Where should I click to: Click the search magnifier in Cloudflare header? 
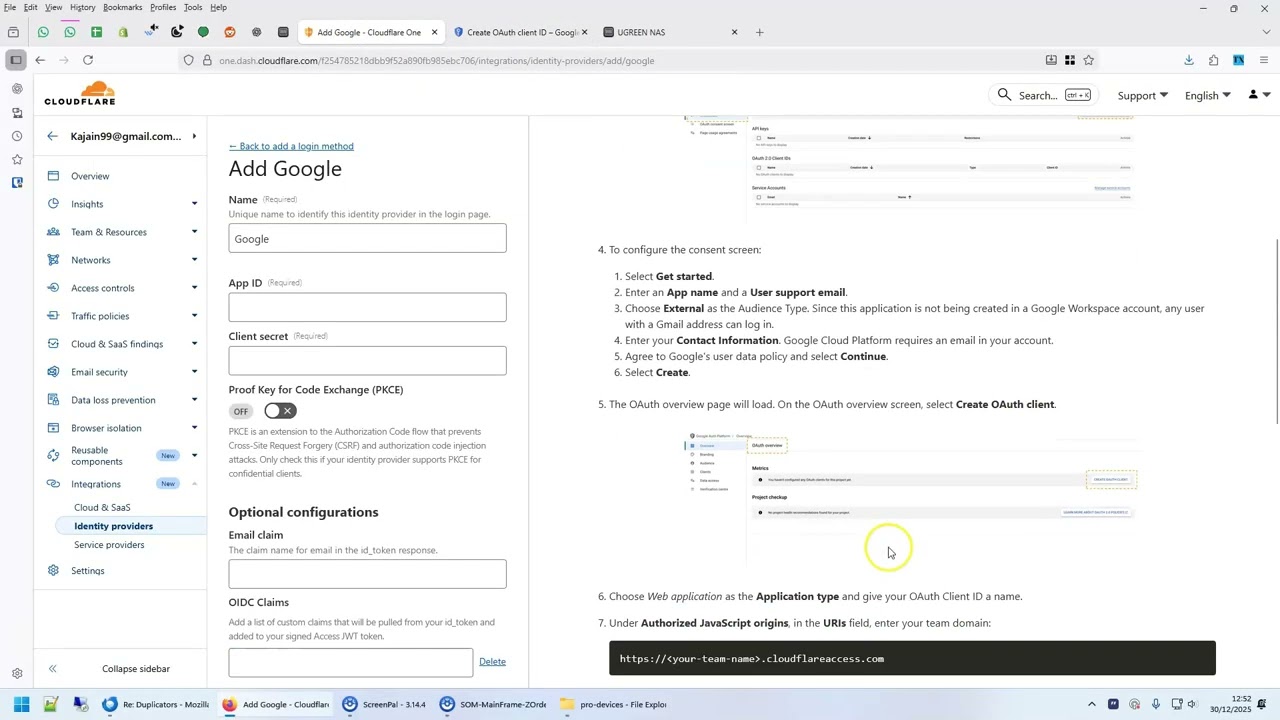tap(1004, 95)
